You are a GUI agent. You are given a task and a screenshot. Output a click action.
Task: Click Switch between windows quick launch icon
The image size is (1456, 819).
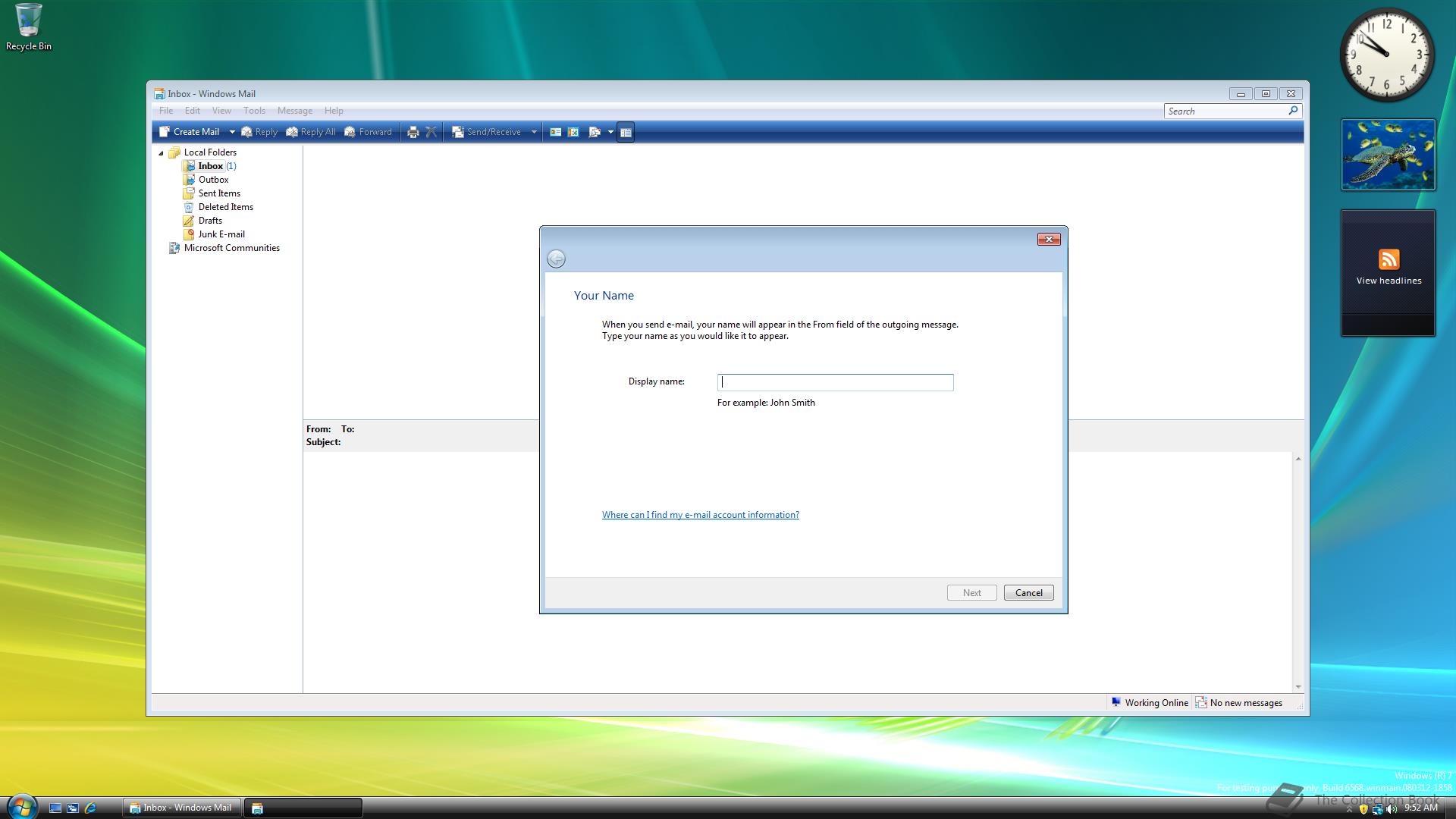(73, 808)
